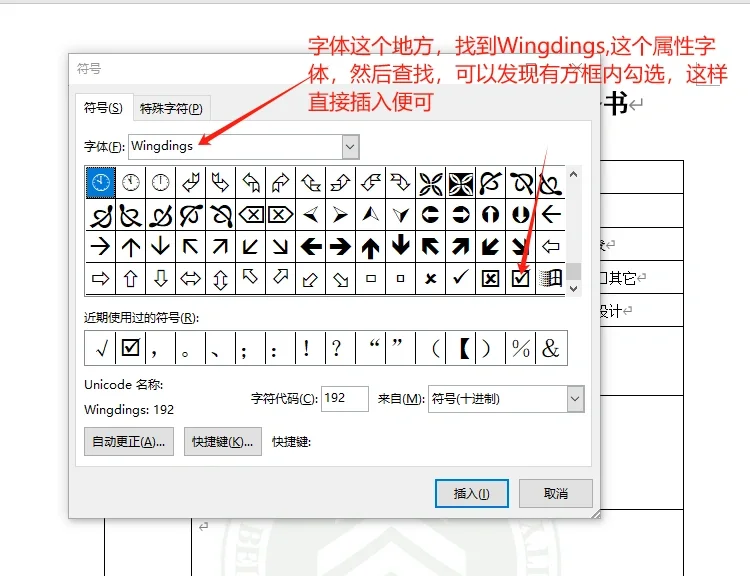Pick the recently used ampersand symbol
This screenshot has height=576, width=750.
[551, 348]
